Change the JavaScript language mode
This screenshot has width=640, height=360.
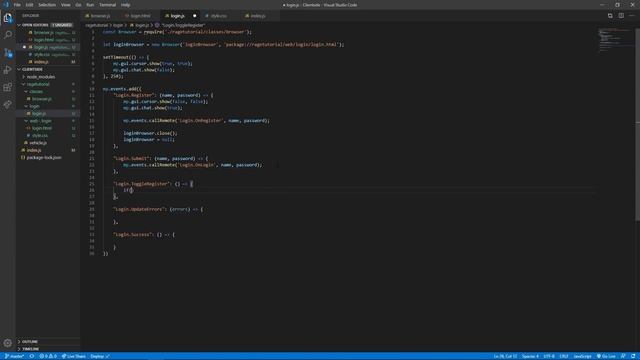coord(582,356)
